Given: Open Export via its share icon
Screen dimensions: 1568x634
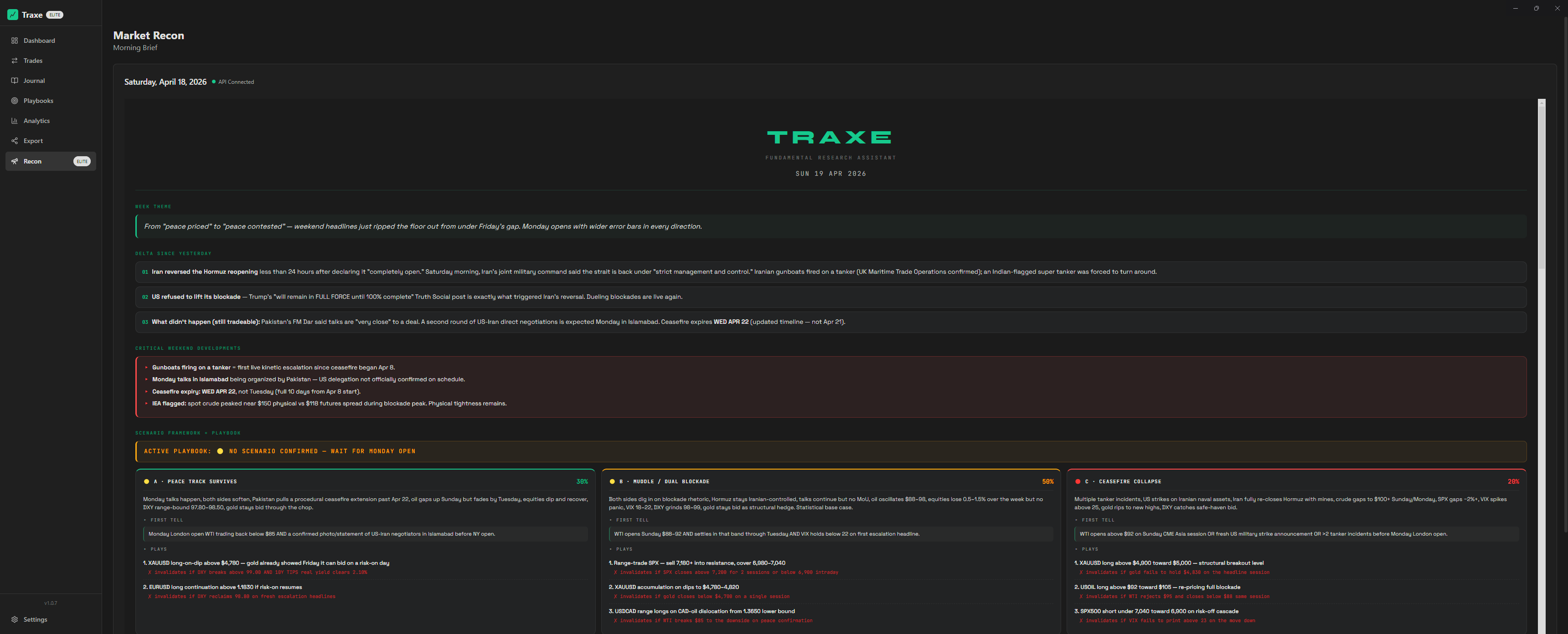Looking at the screenshot, I should [15, 141].
